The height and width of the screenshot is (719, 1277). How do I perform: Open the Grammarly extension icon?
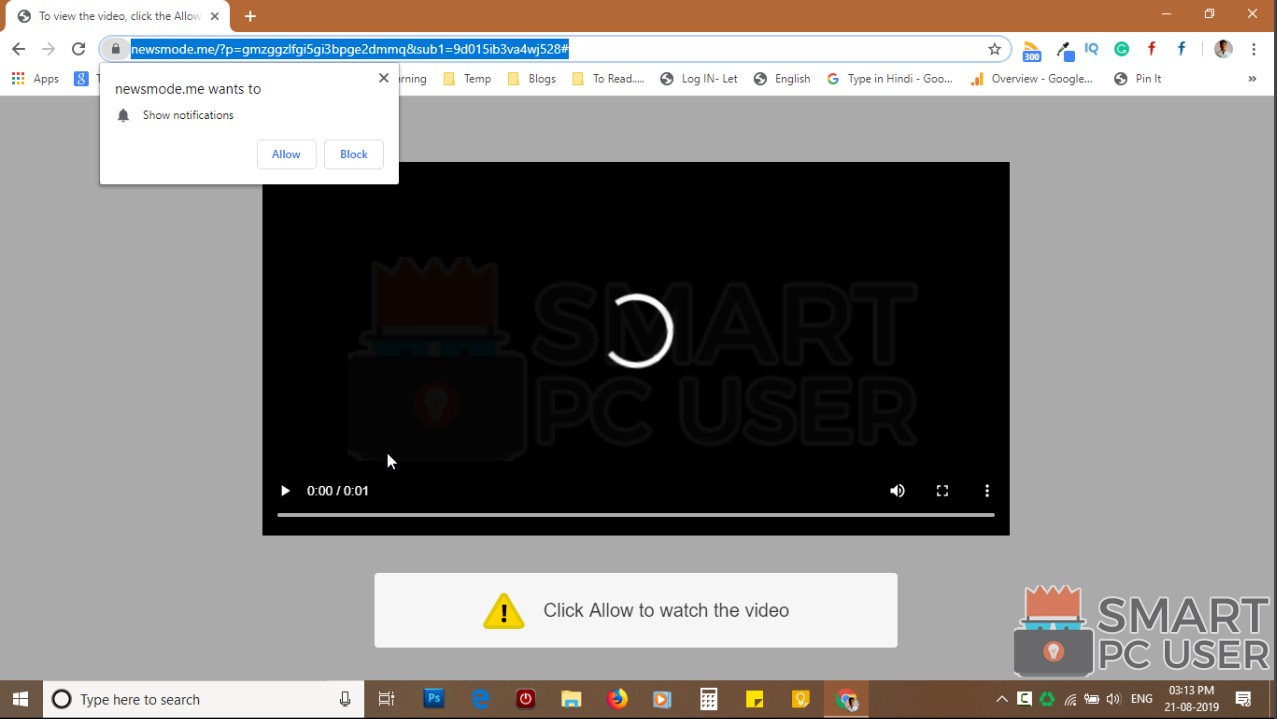click(x=1120, y=48)
